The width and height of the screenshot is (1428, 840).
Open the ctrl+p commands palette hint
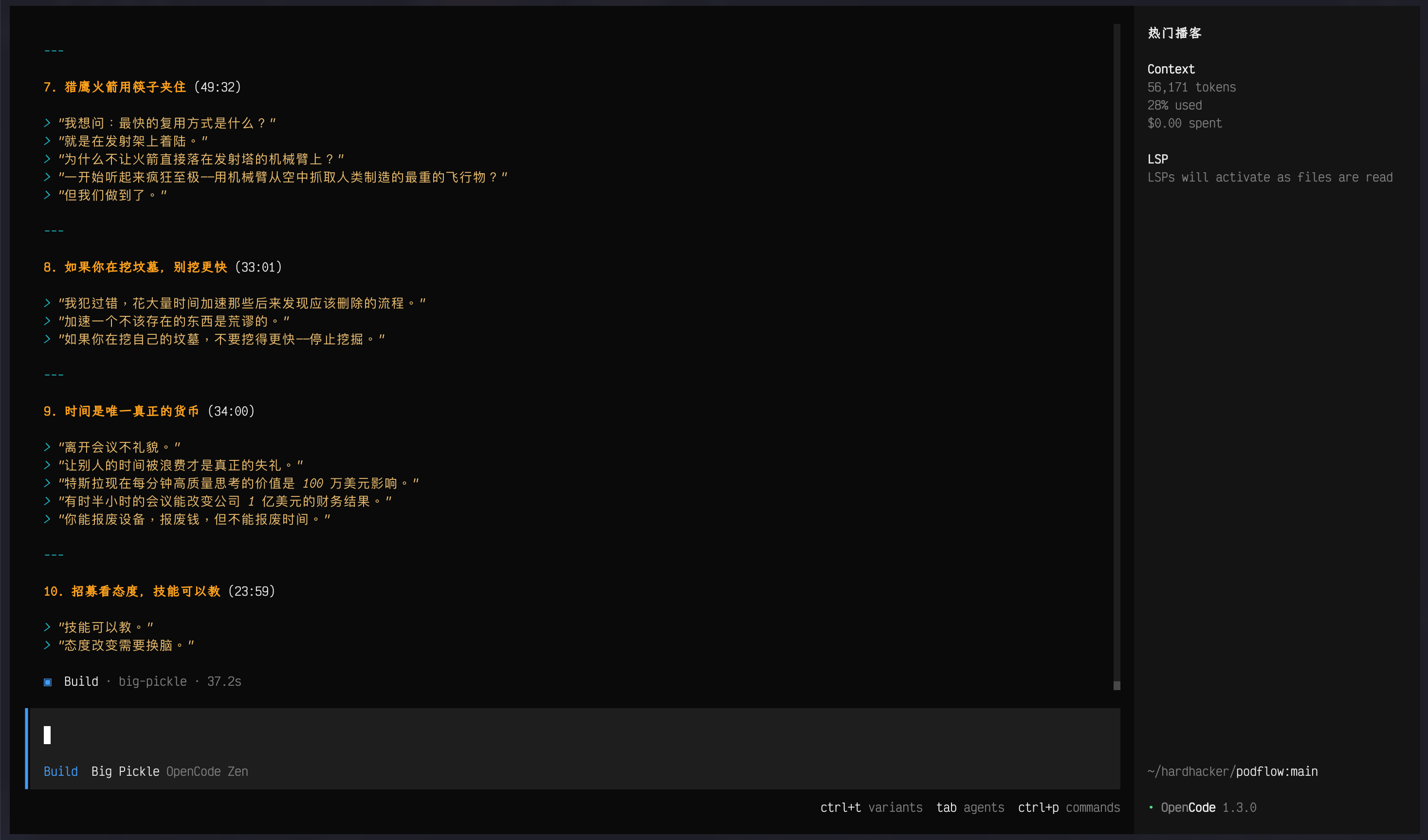(1068, 807)
